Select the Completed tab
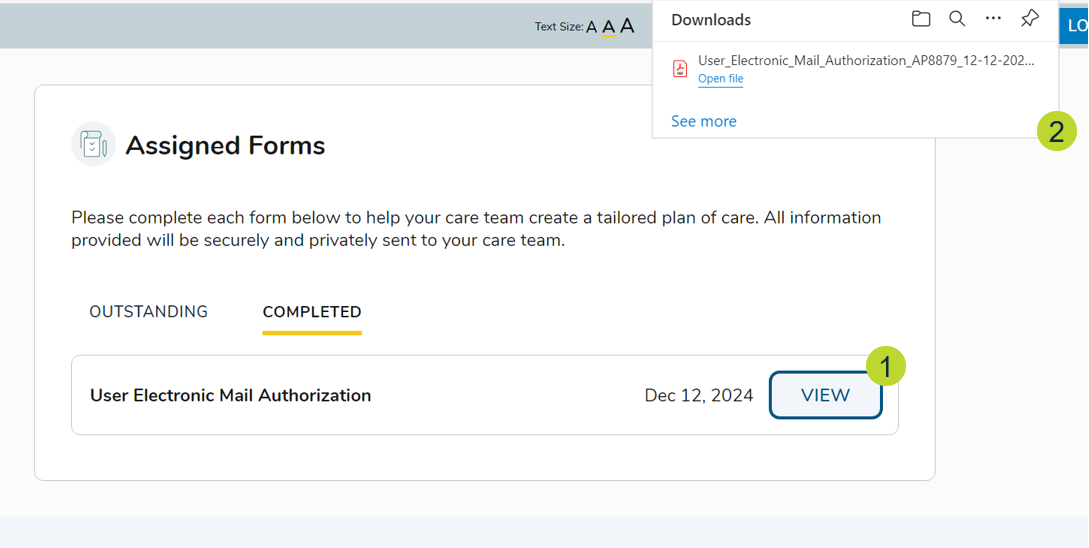Image resolution: width=1089 pixels, height=548 pixels. pos(312,312)
